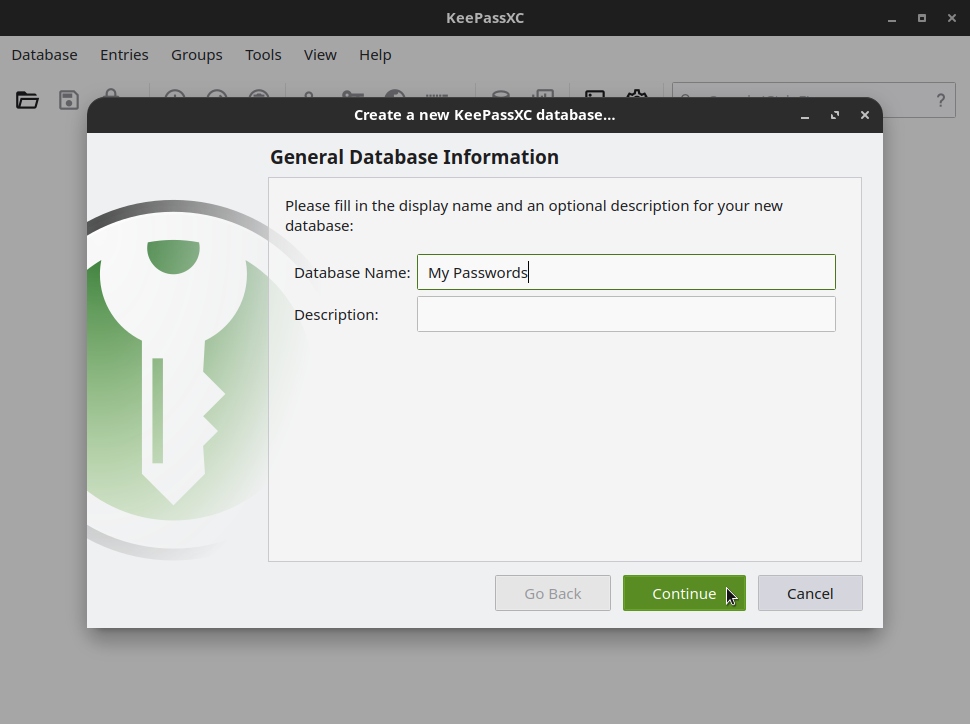This screenshot has height=724, width=970.
Task: Click the Go Back button
Action: point(552,593)
